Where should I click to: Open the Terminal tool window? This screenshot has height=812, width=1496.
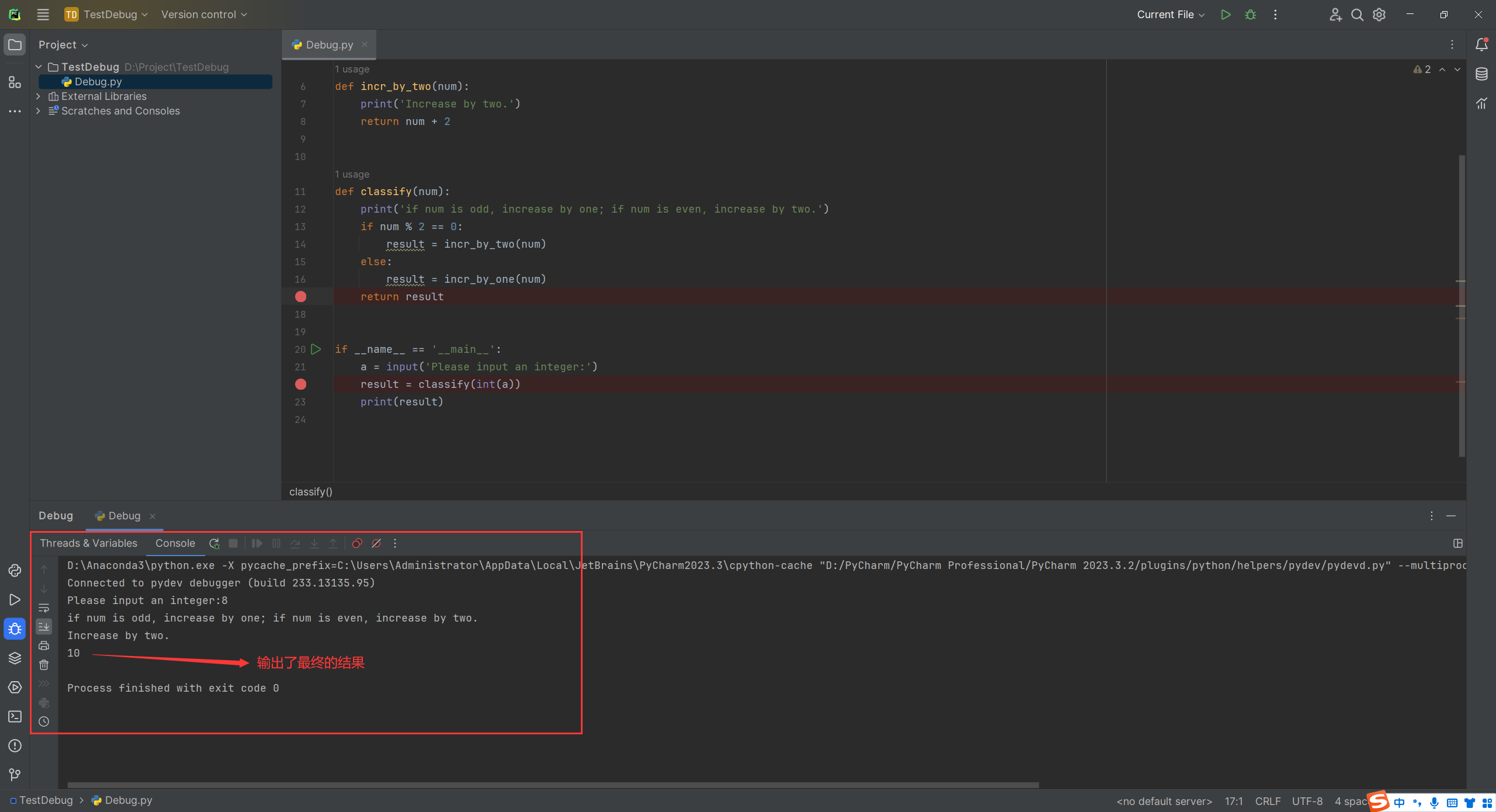15,716
